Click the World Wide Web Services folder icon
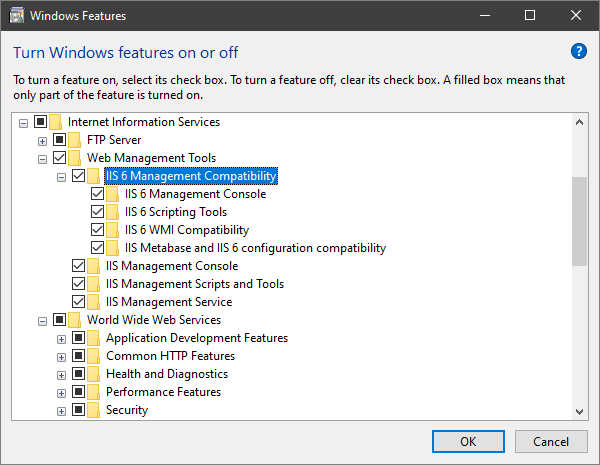The width and height of the screenshot is (600, 465). coord(75,320)
